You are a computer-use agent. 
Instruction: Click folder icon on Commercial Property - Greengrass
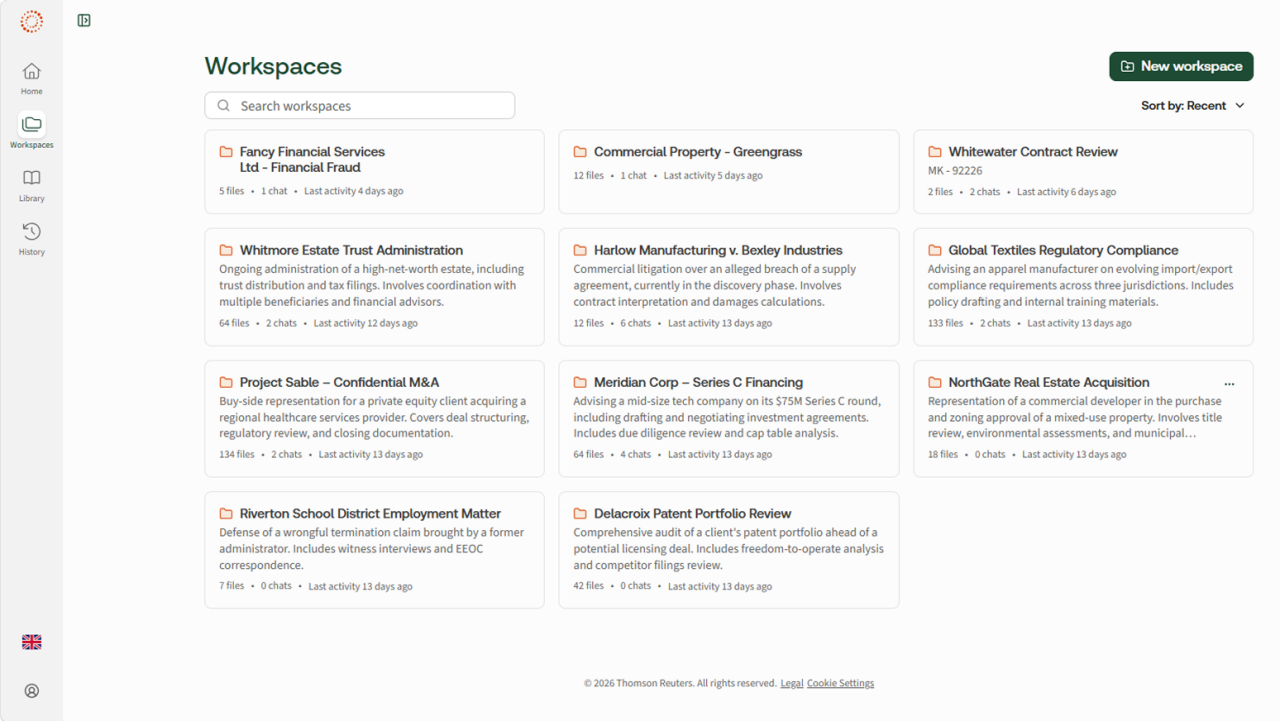pos(580,152)
